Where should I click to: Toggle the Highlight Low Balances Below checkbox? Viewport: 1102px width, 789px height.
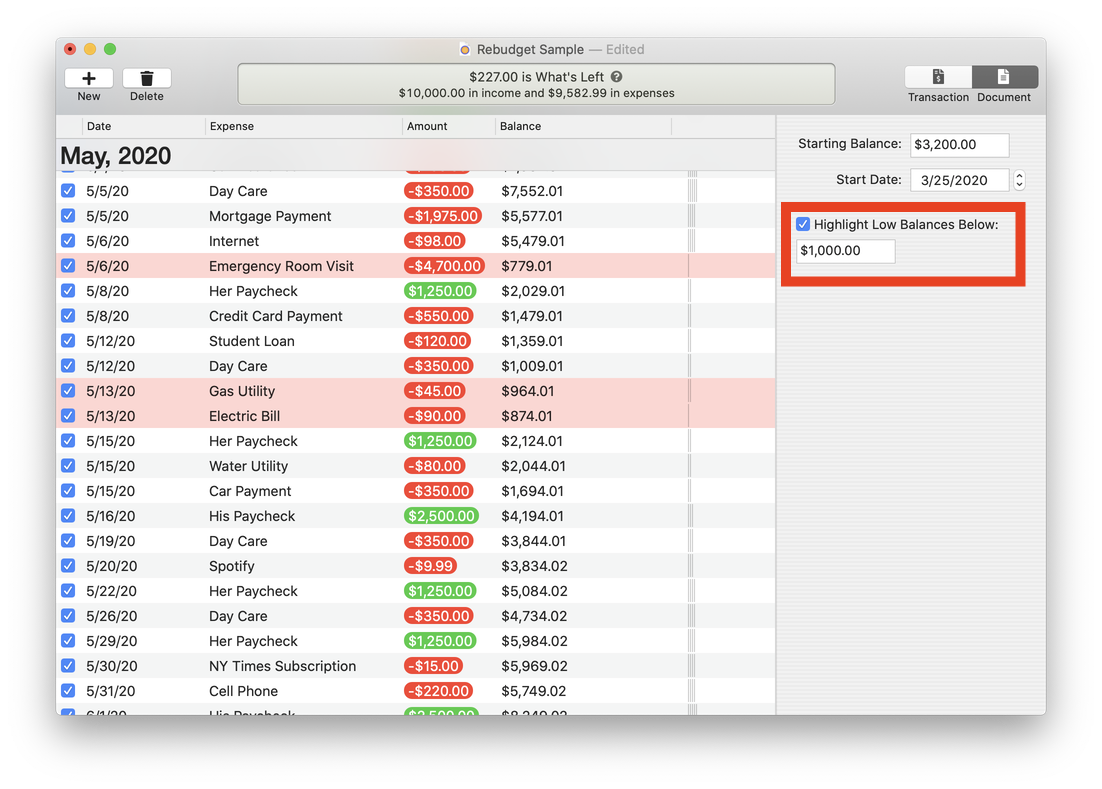pos(803,224)
